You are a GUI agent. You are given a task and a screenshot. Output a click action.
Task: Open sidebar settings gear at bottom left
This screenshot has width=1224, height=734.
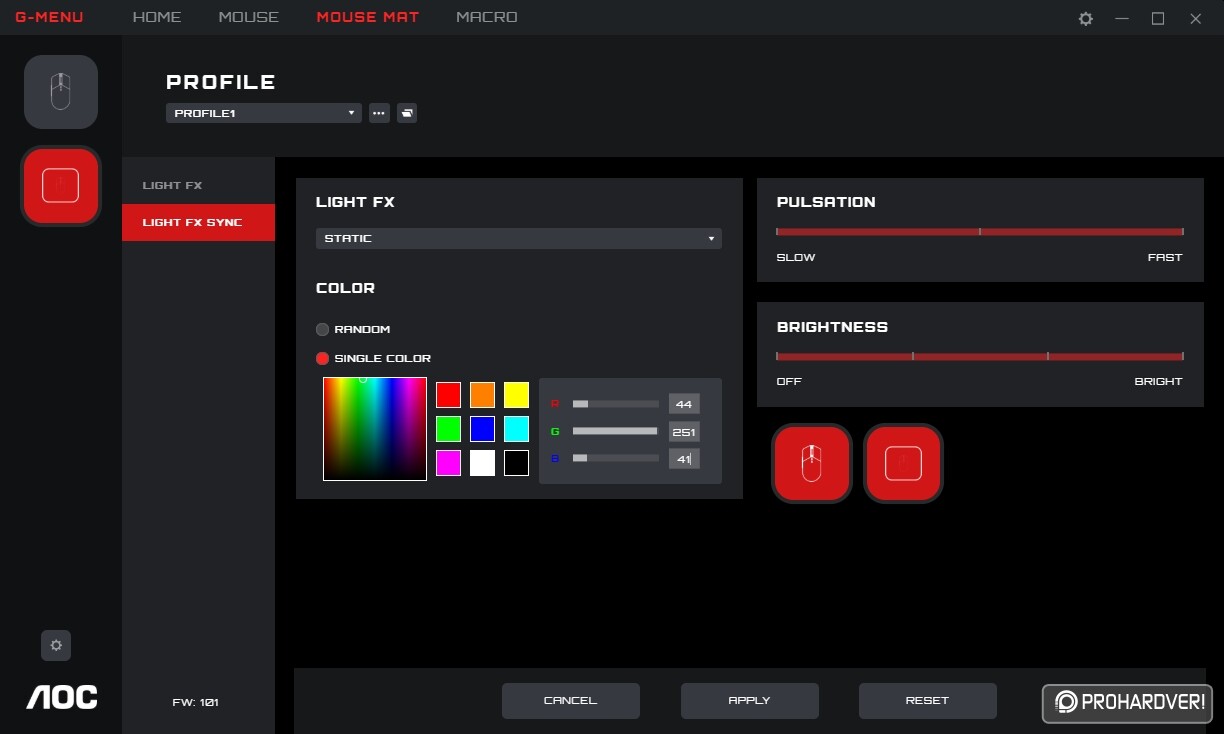pos(56,646)
